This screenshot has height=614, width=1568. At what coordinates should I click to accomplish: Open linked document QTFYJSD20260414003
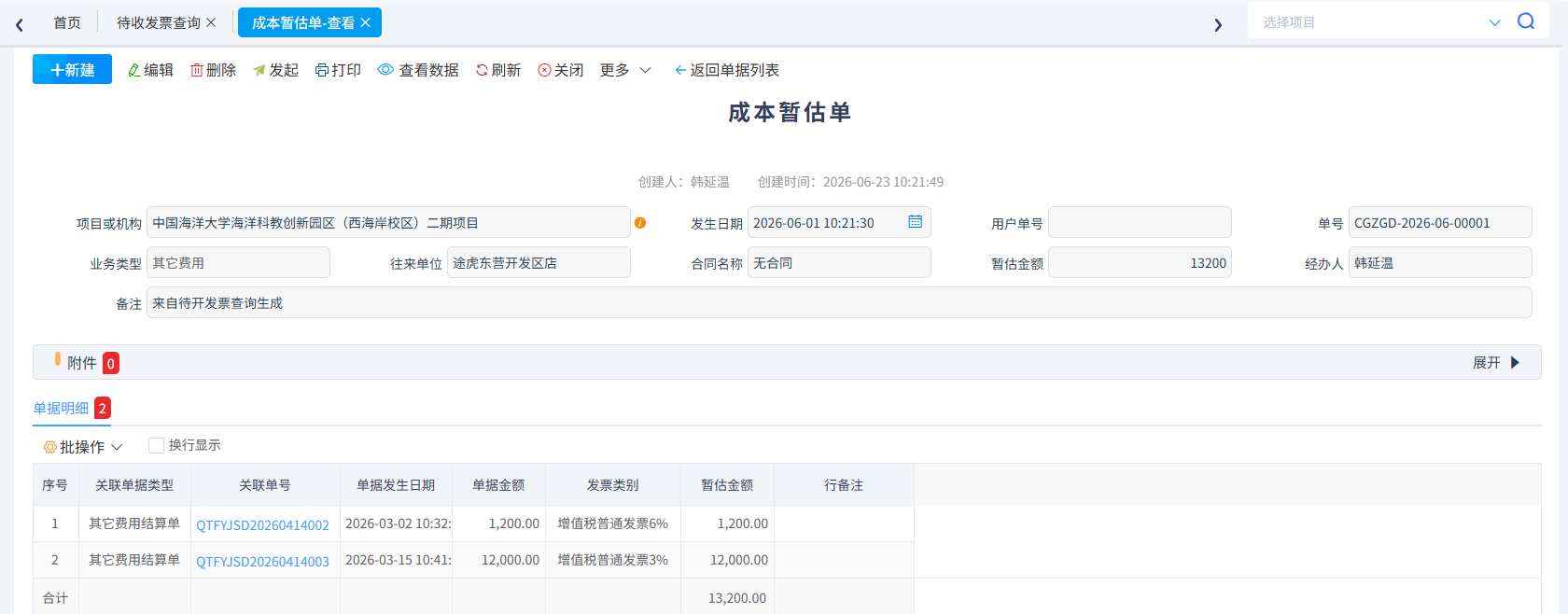(x=262, y=561)
